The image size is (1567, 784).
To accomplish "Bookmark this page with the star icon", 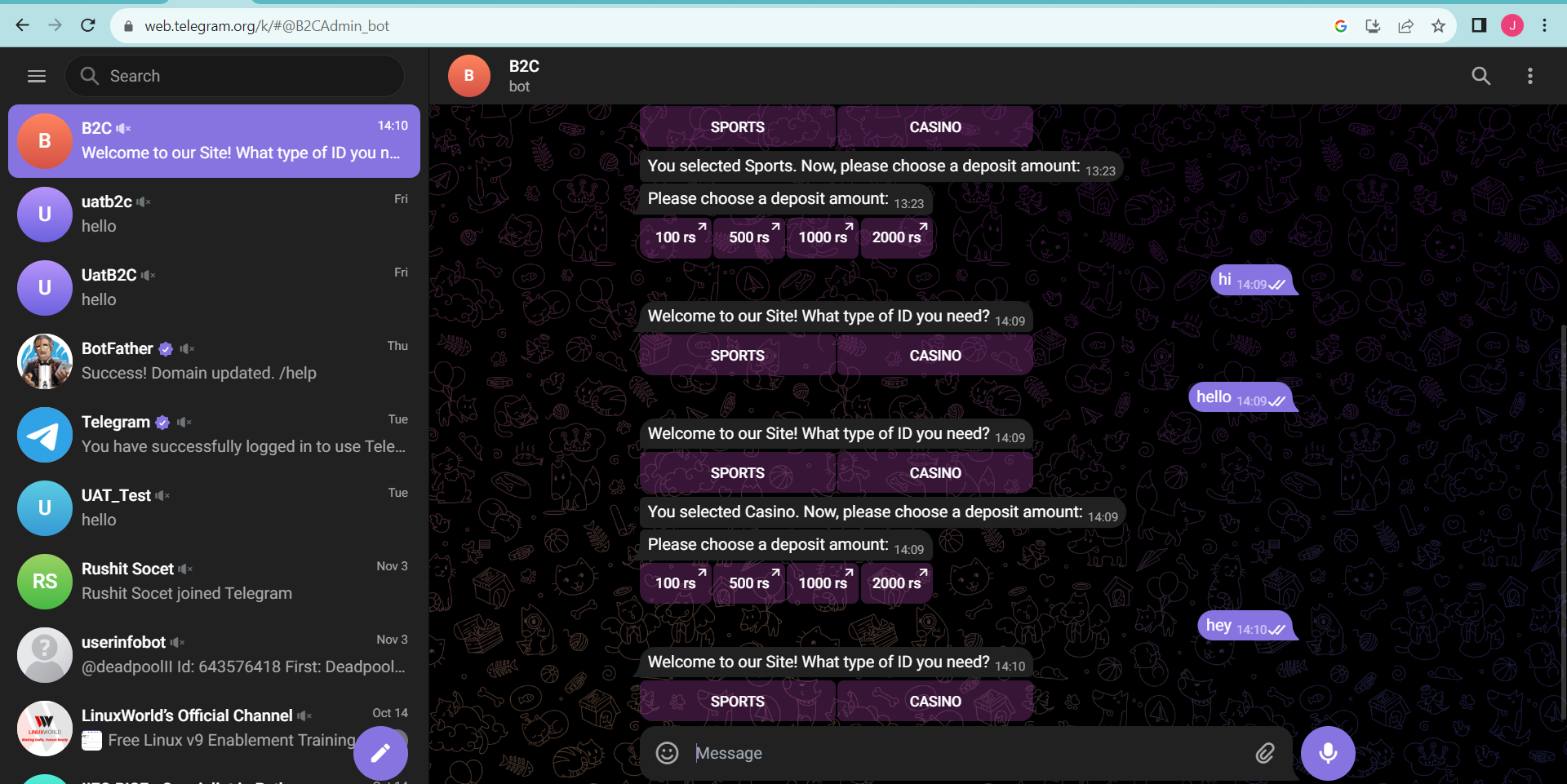I will pos(1438,26).
